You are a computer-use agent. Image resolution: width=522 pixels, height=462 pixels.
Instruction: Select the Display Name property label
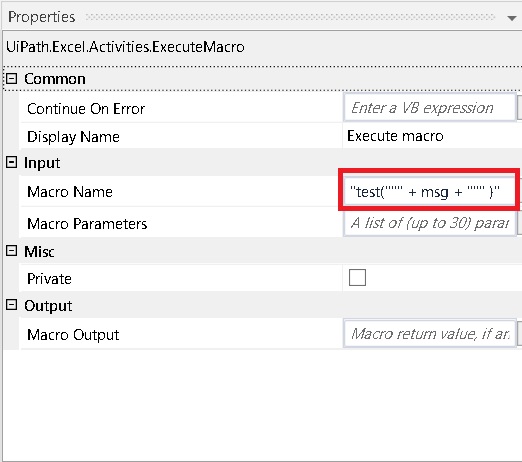point(73,137)
